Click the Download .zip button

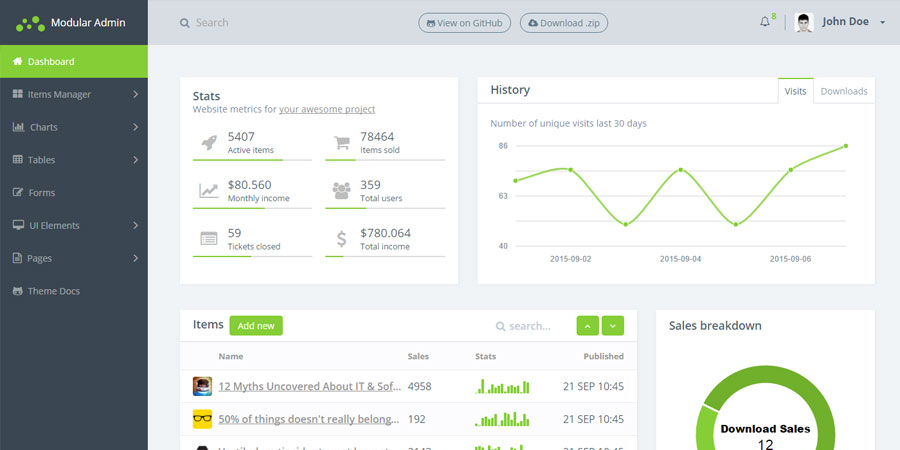pos(564,23)
